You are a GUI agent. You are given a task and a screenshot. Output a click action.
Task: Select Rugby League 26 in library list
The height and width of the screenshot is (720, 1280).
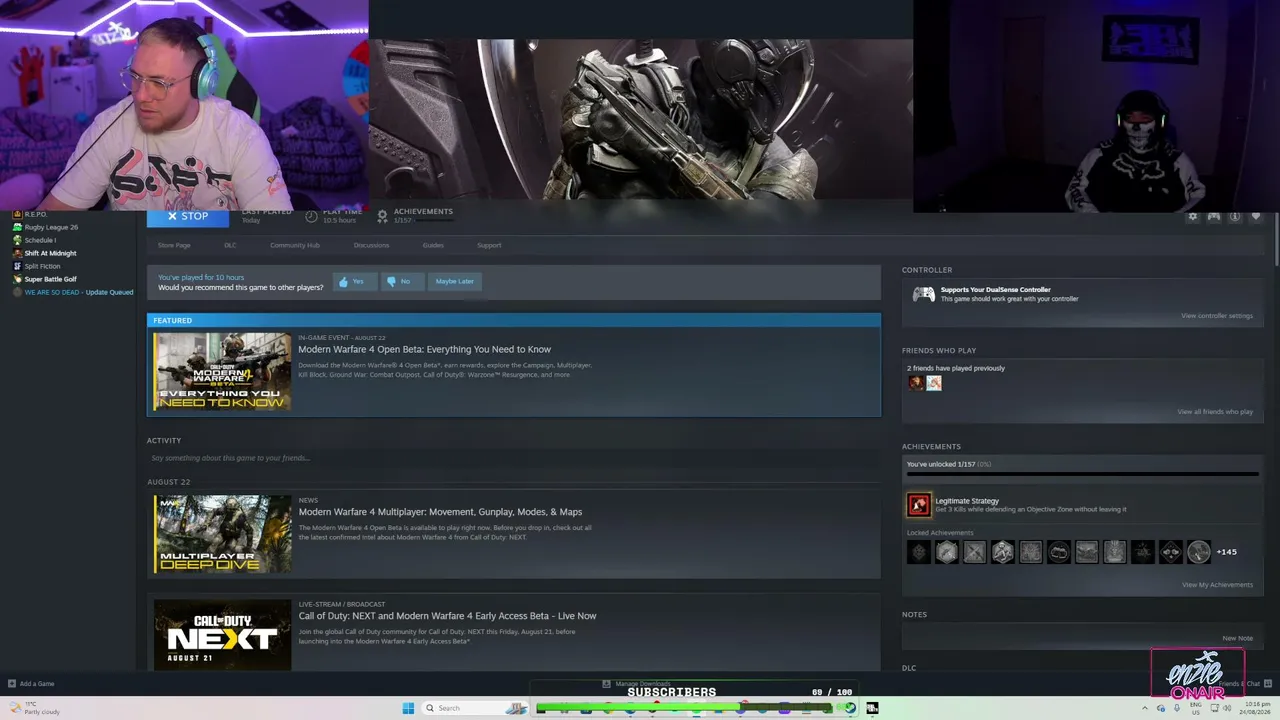coord(51,227)
